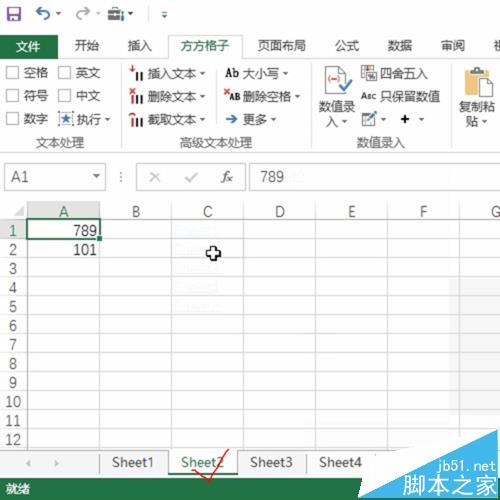Tick the 符号 checkbox
The width and height of the screenshot is (500, 500).
point(13,96)
